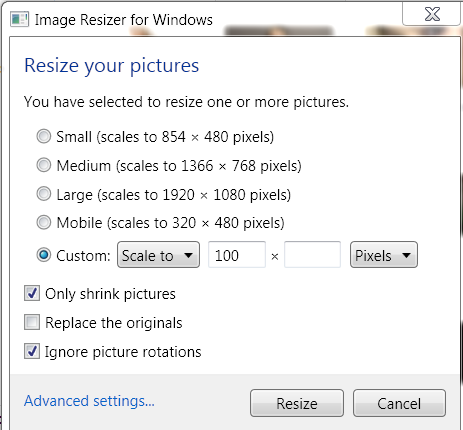This screenshot has width=463, height=430.
Task: Click the Cancel button
Action: (399, 403)
